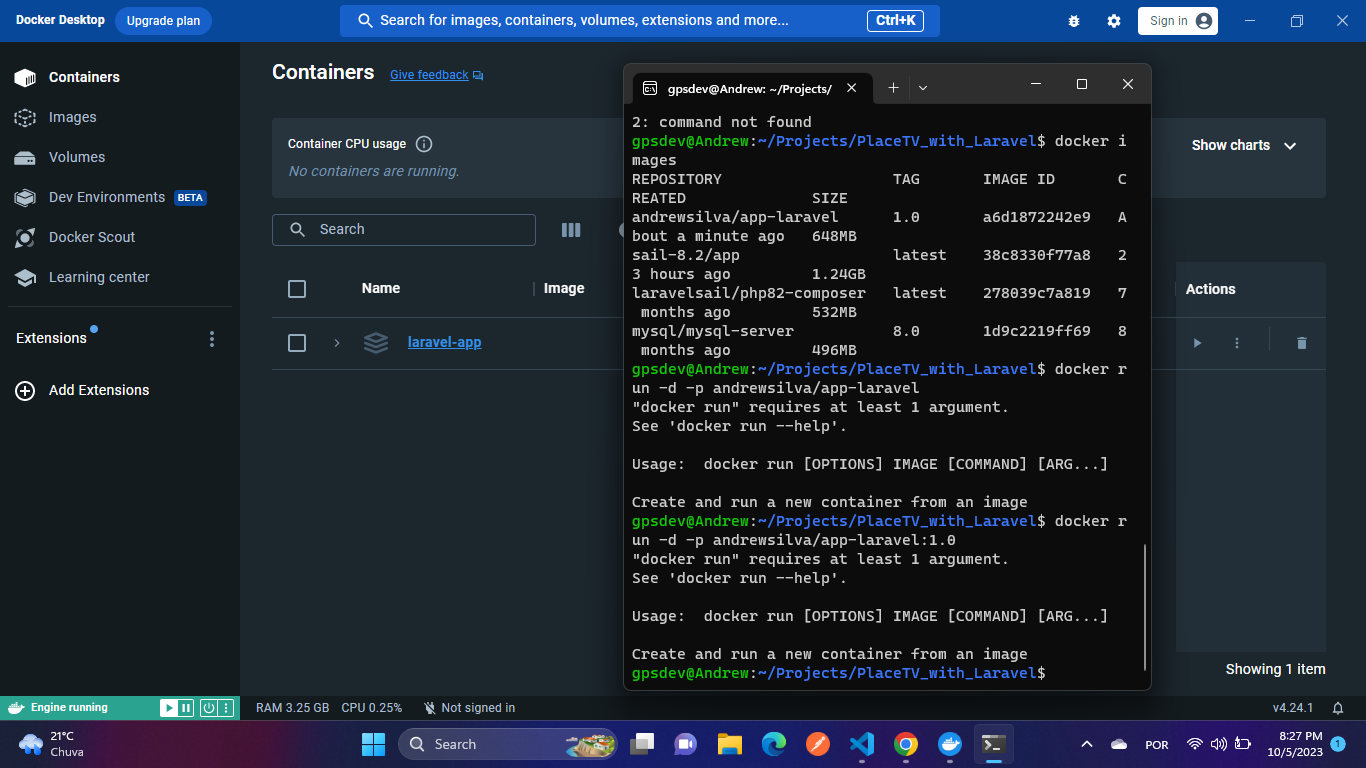
Task: Click the Upgrade plan button
Action: pyautogui.click(x=163, y=21)
